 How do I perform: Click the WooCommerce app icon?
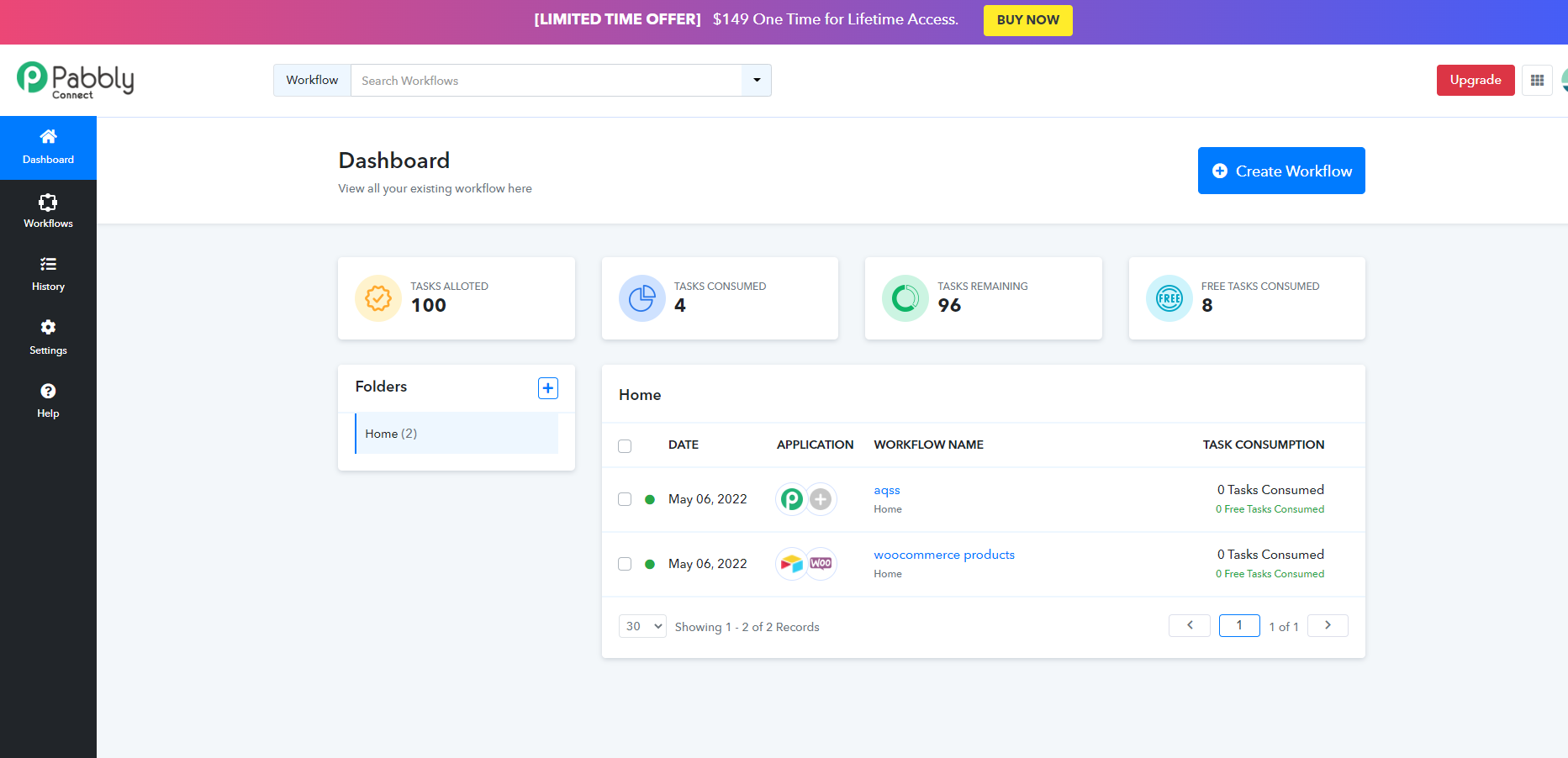point(821,564)
